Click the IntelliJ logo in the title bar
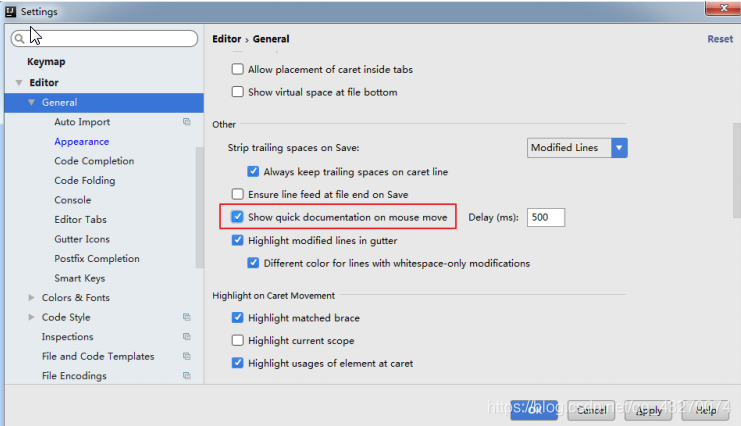Image resolution: width=741 pixels, height=426 pixels. pos(10,11)
